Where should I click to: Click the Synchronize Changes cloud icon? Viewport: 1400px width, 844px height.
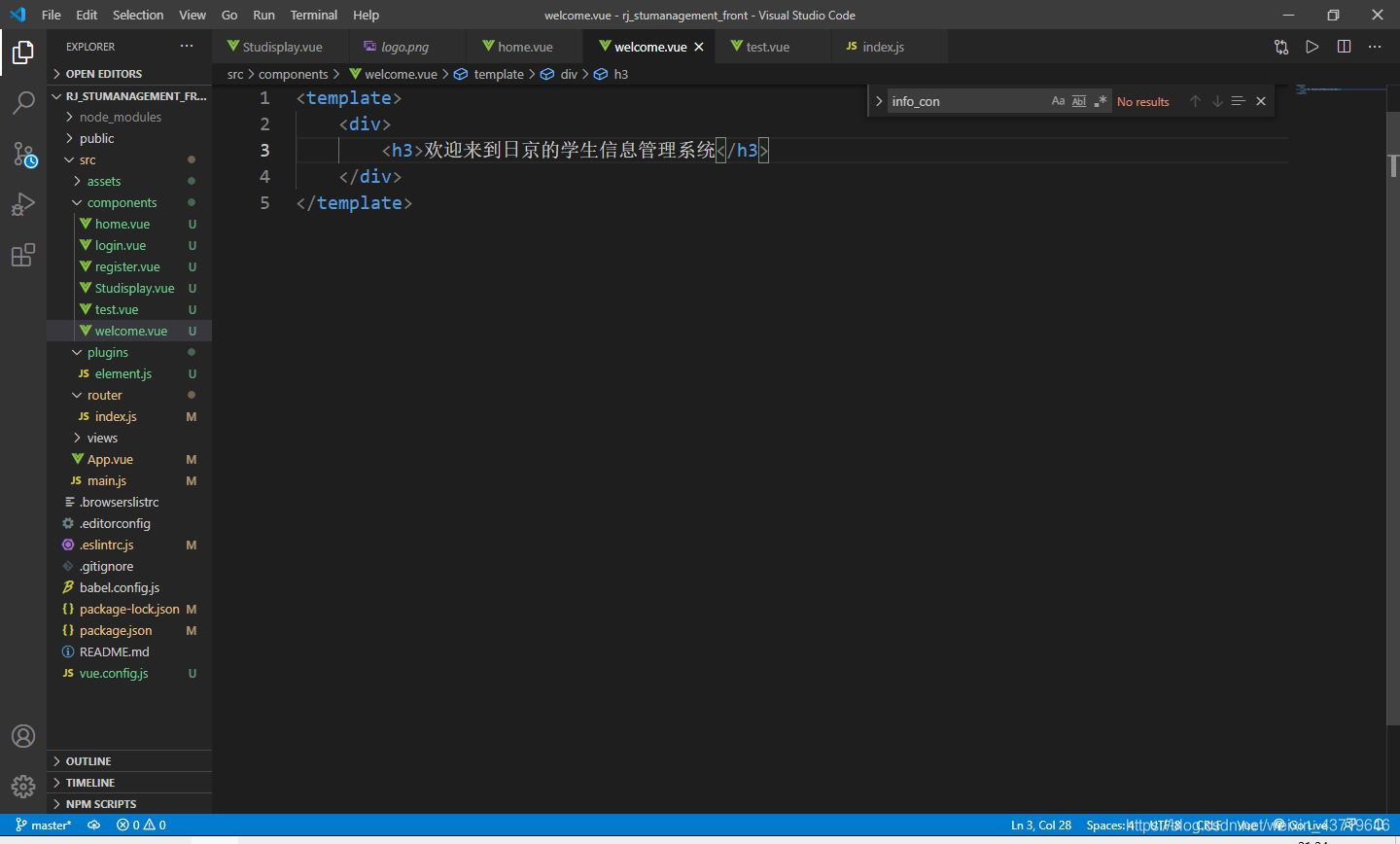point(94,825)
